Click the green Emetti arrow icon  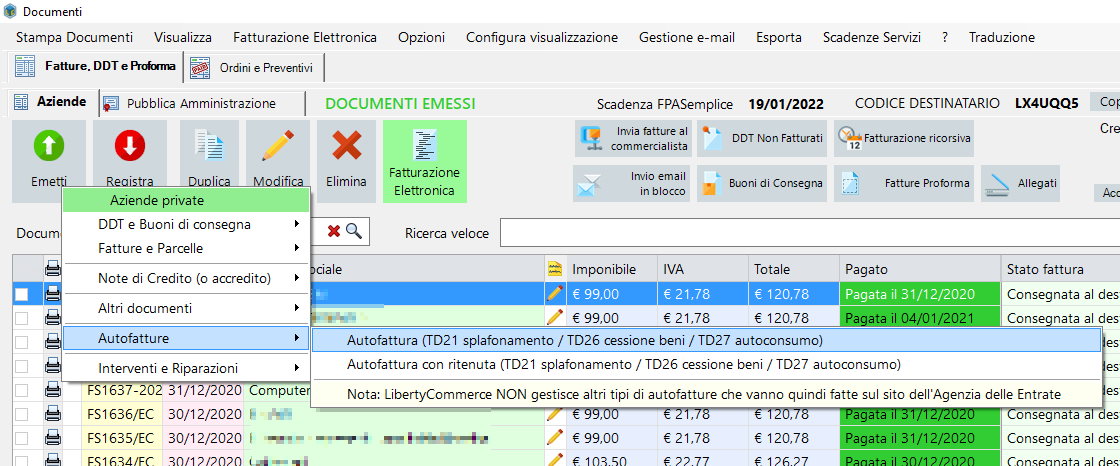[48, 146]
